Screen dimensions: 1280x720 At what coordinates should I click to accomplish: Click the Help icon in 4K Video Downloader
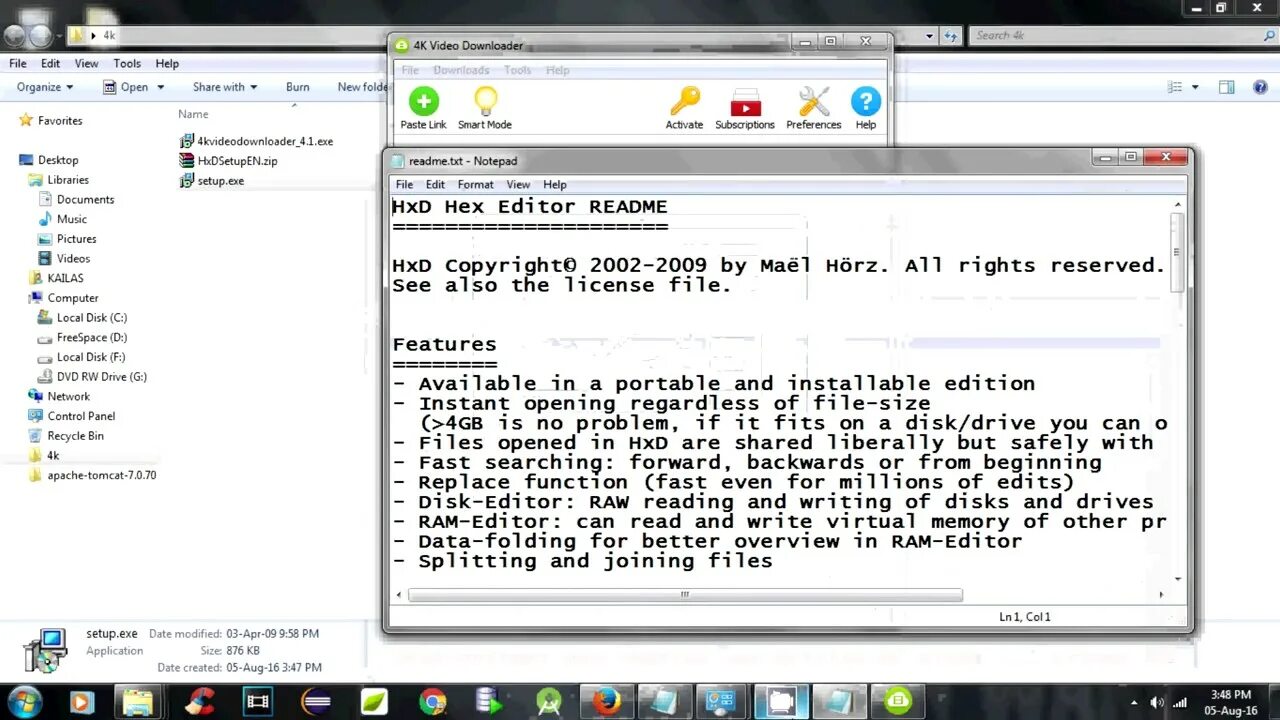tap(865, 102)
